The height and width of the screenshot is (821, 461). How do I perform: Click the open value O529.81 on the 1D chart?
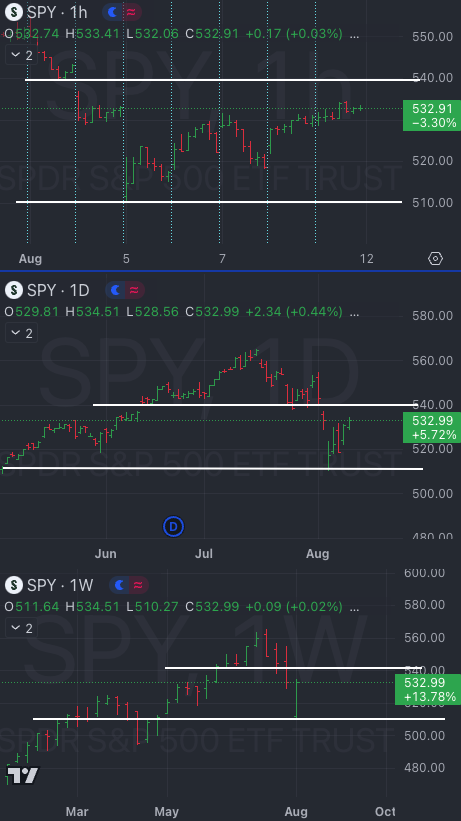point(31,312)
